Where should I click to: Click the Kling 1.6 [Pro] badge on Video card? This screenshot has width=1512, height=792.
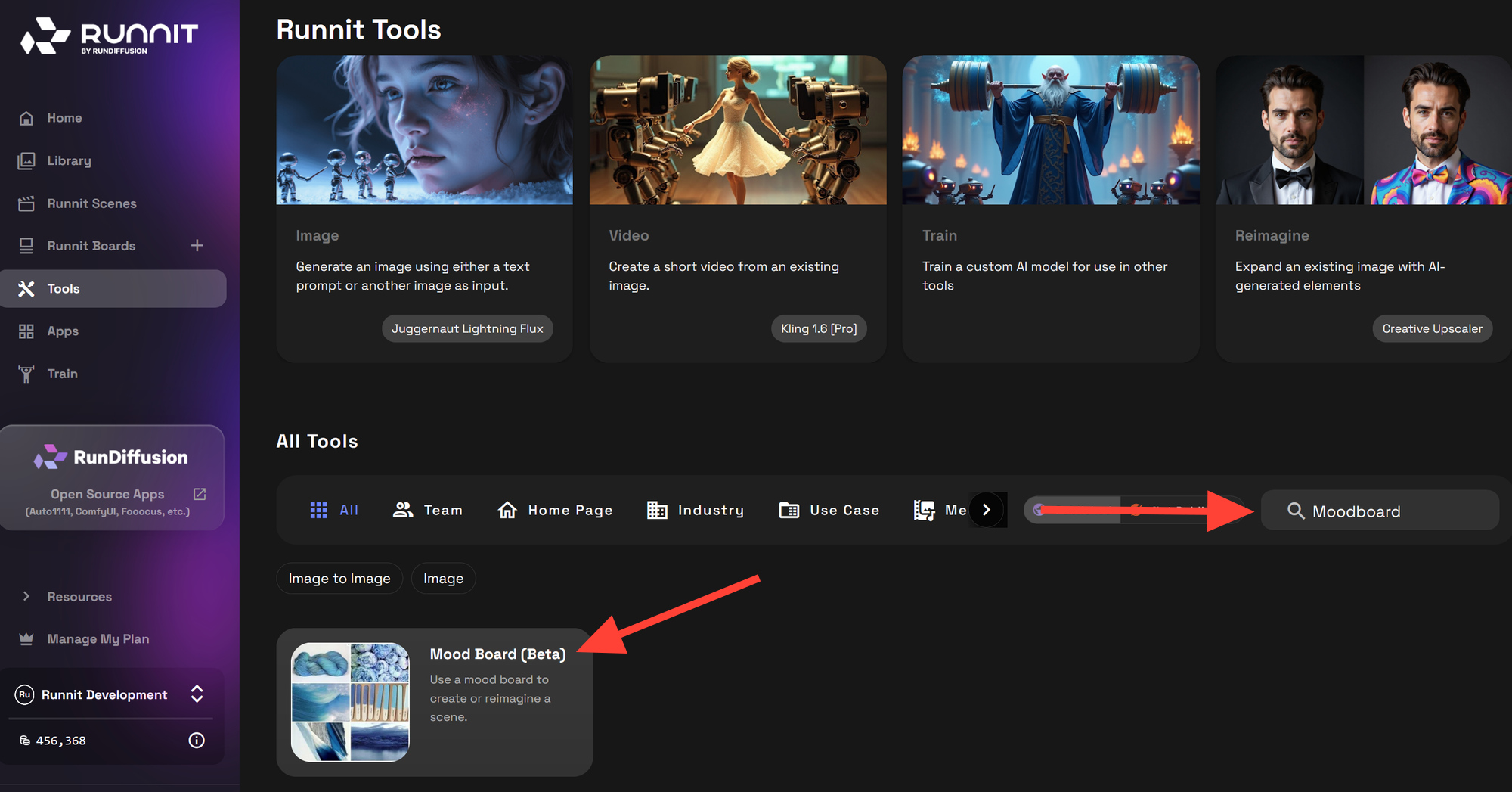click(819, 328)
